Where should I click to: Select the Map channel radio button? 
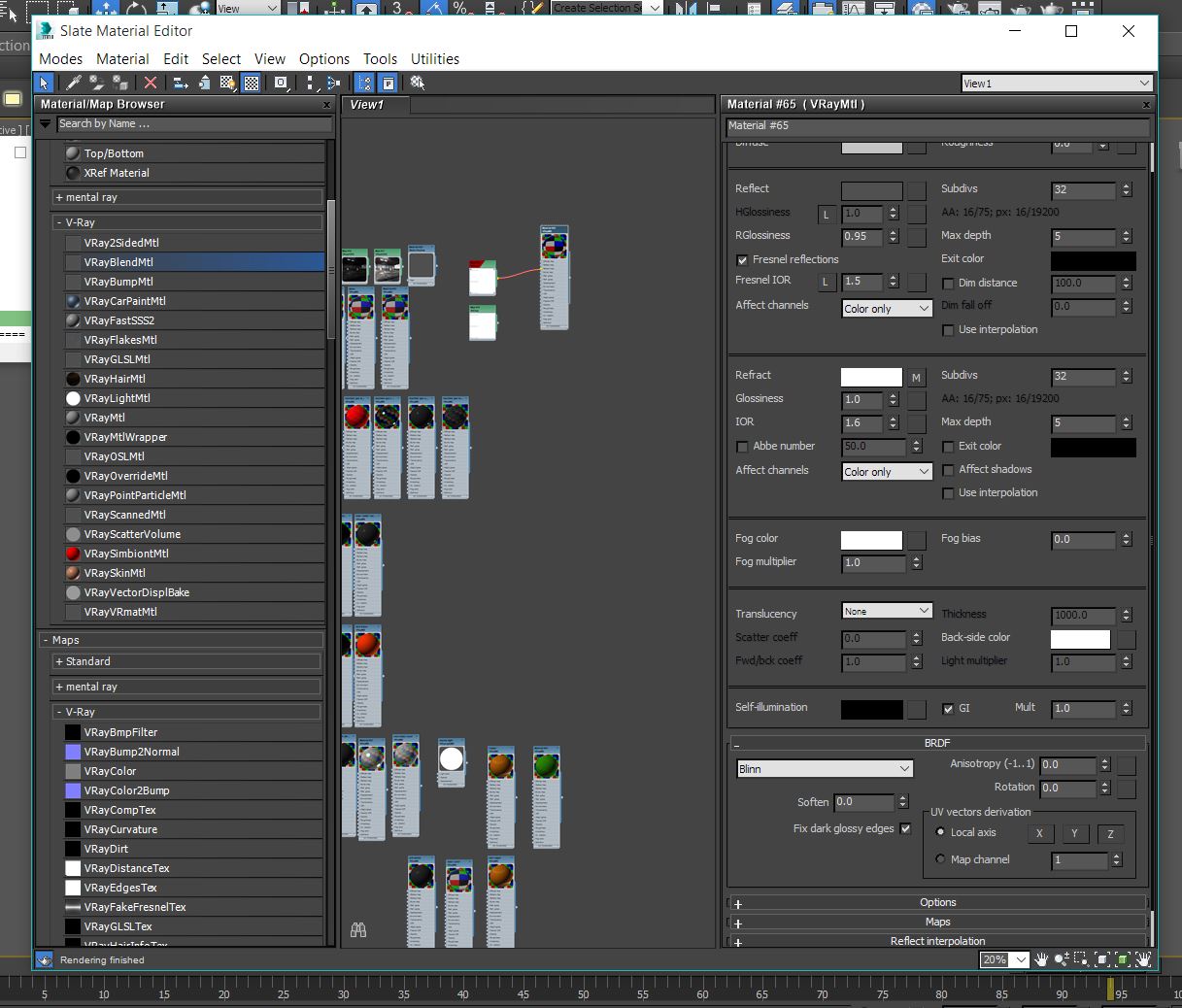(x=940, y=858)
